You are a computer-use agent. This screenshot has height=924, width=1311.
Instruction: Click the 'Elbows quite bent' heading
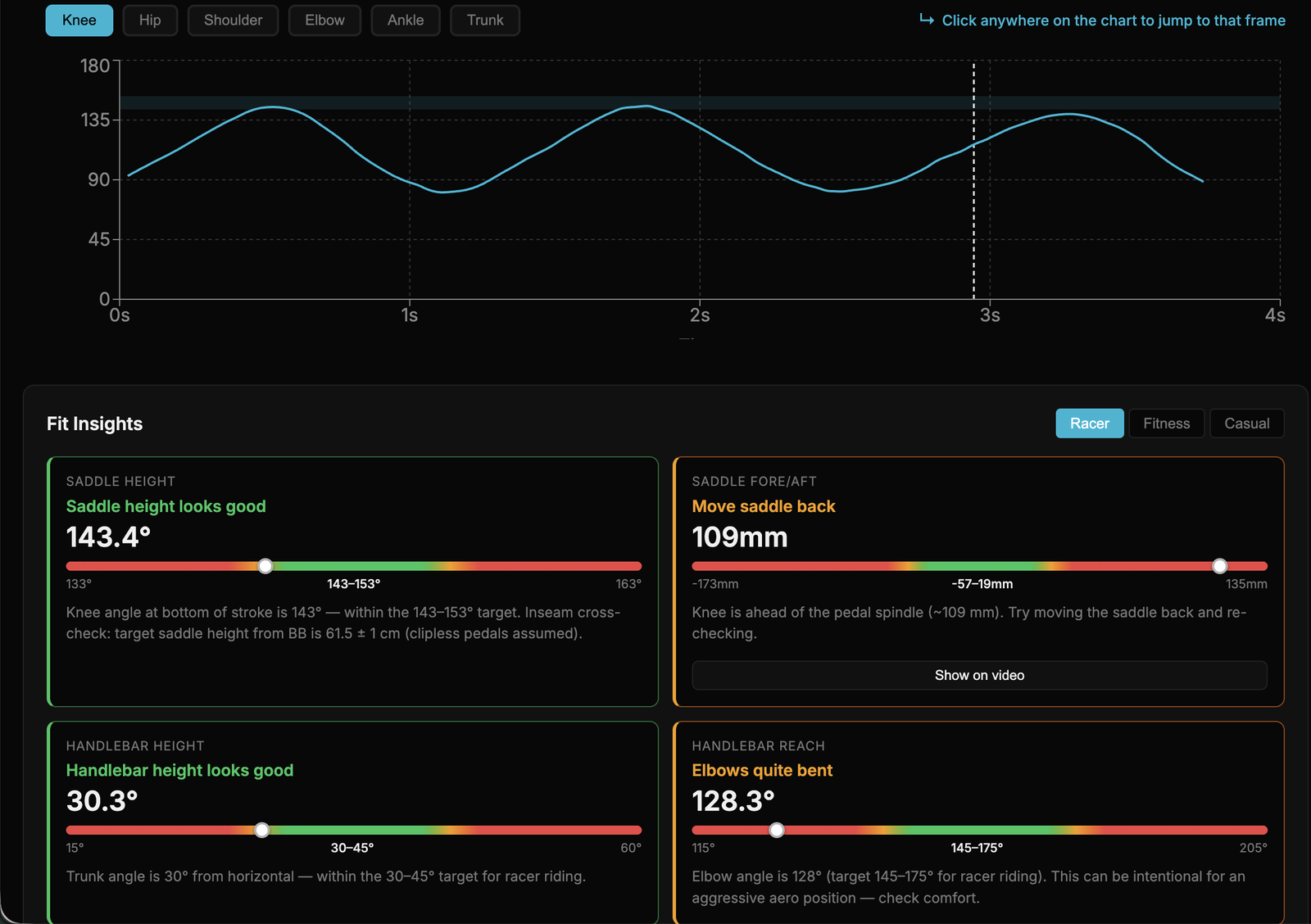(x=762, y=770)
